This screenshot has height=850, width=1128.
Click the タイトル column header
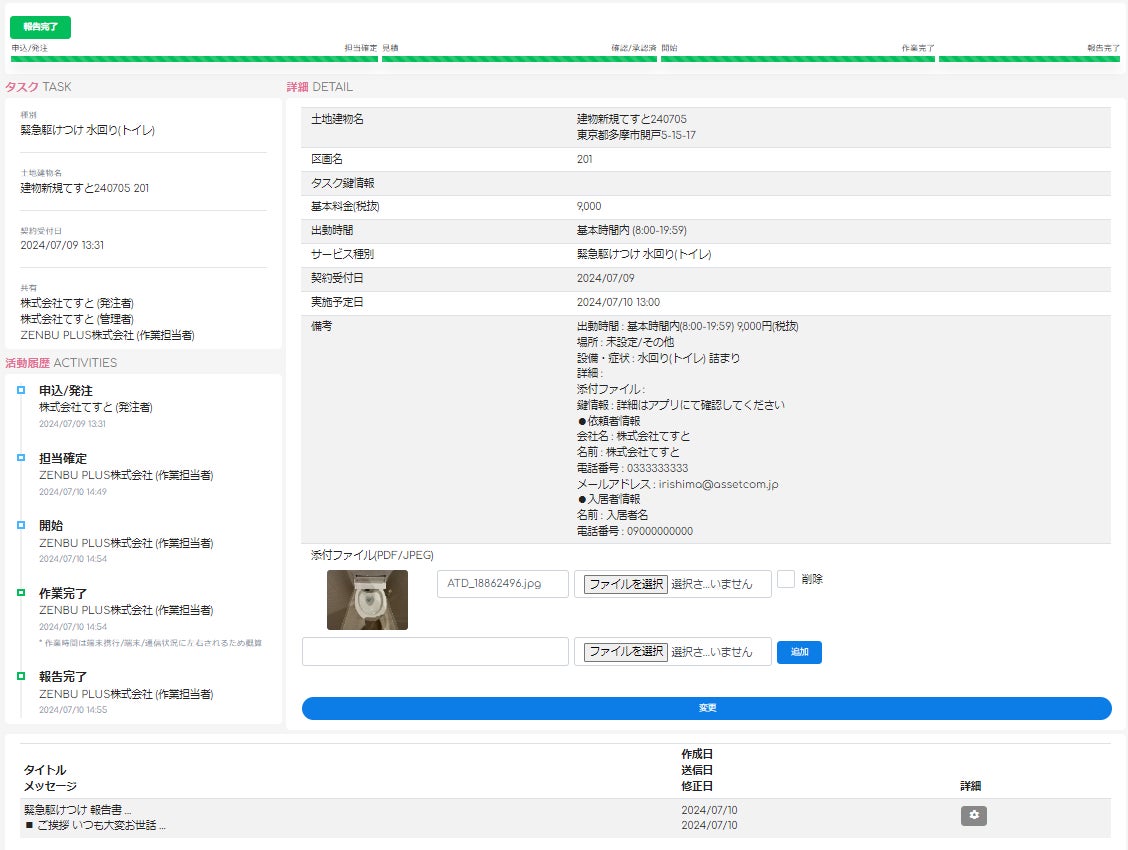point(45,769)
